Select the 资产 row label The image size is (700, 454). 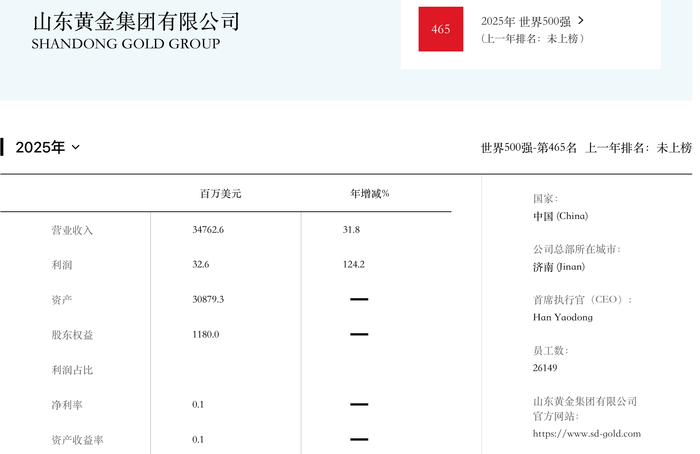(62, 300)
